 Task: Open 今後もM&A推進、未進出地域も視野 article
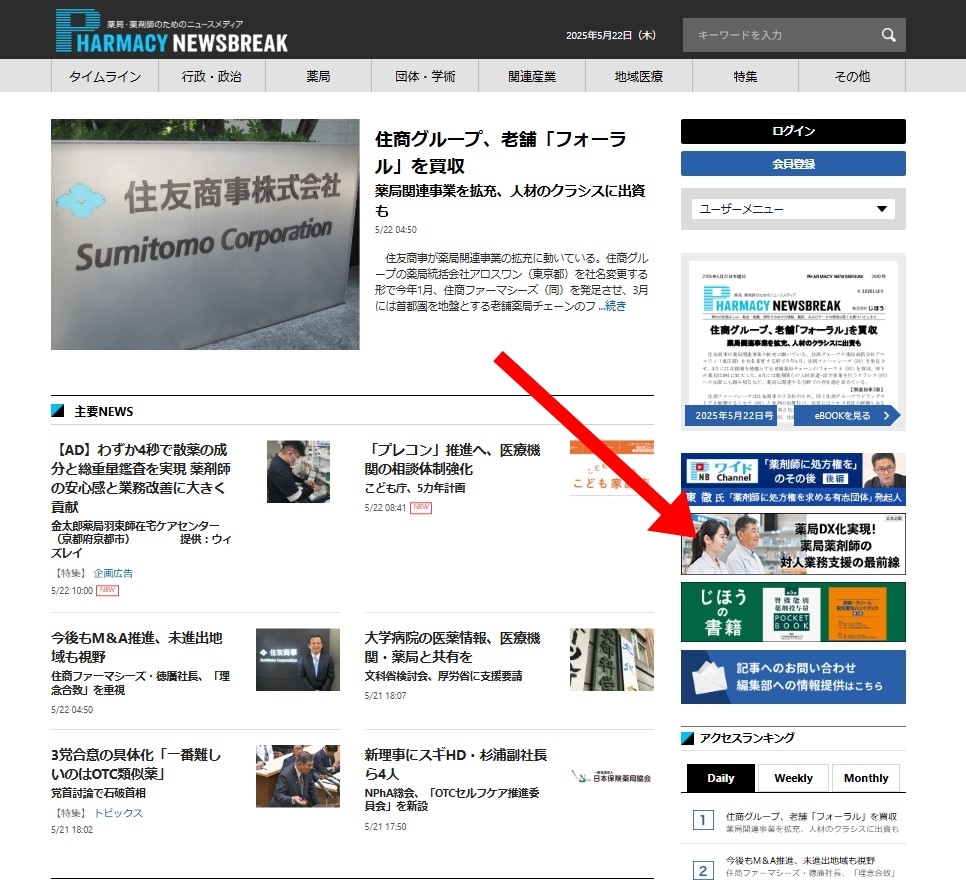coord(137,647)
